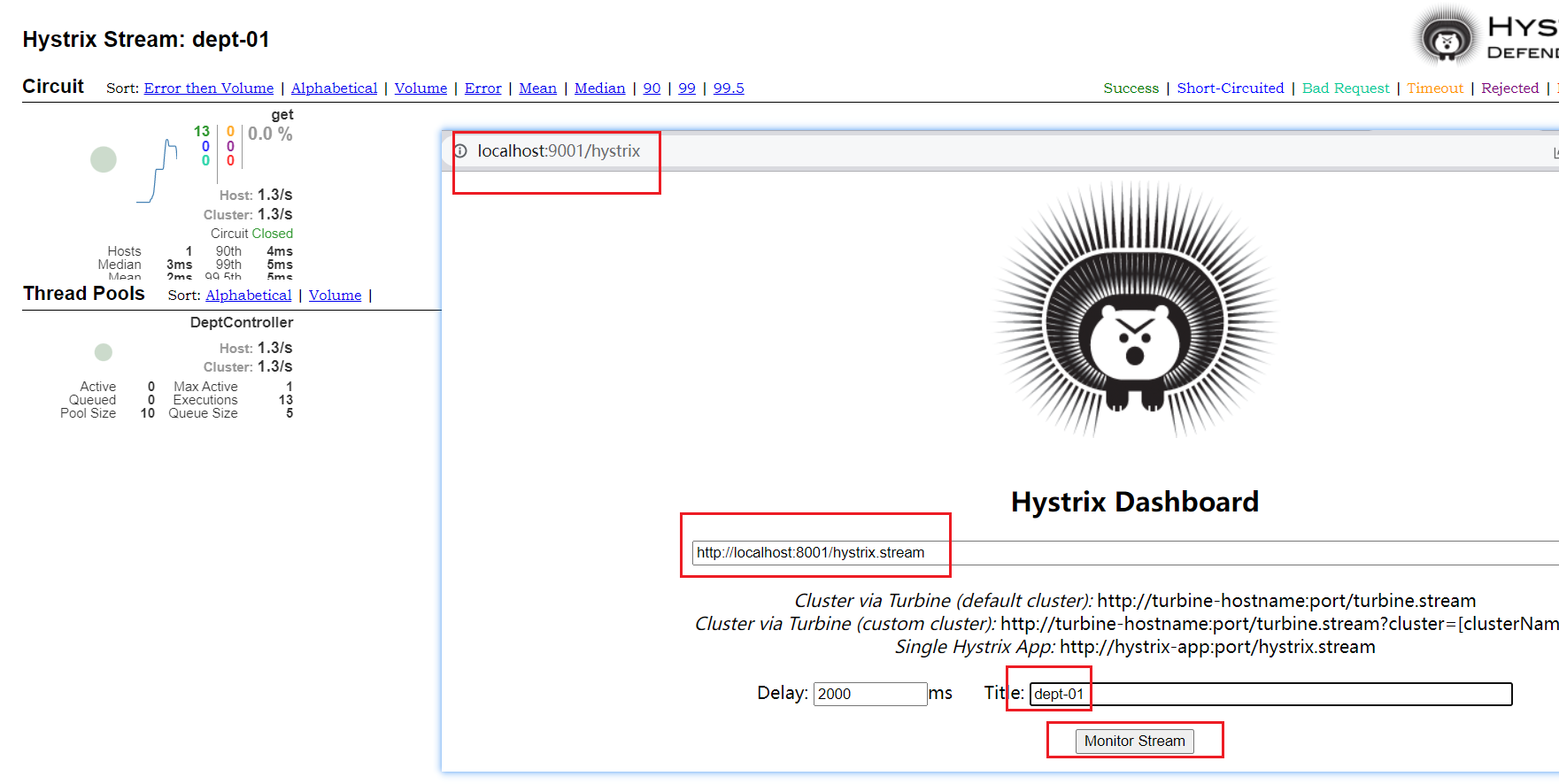The height and width of the screenshot is (784, 1559).
Task: Click the get circuit sparkline graph
Action: pyautogui.click(x=158, y=171)
